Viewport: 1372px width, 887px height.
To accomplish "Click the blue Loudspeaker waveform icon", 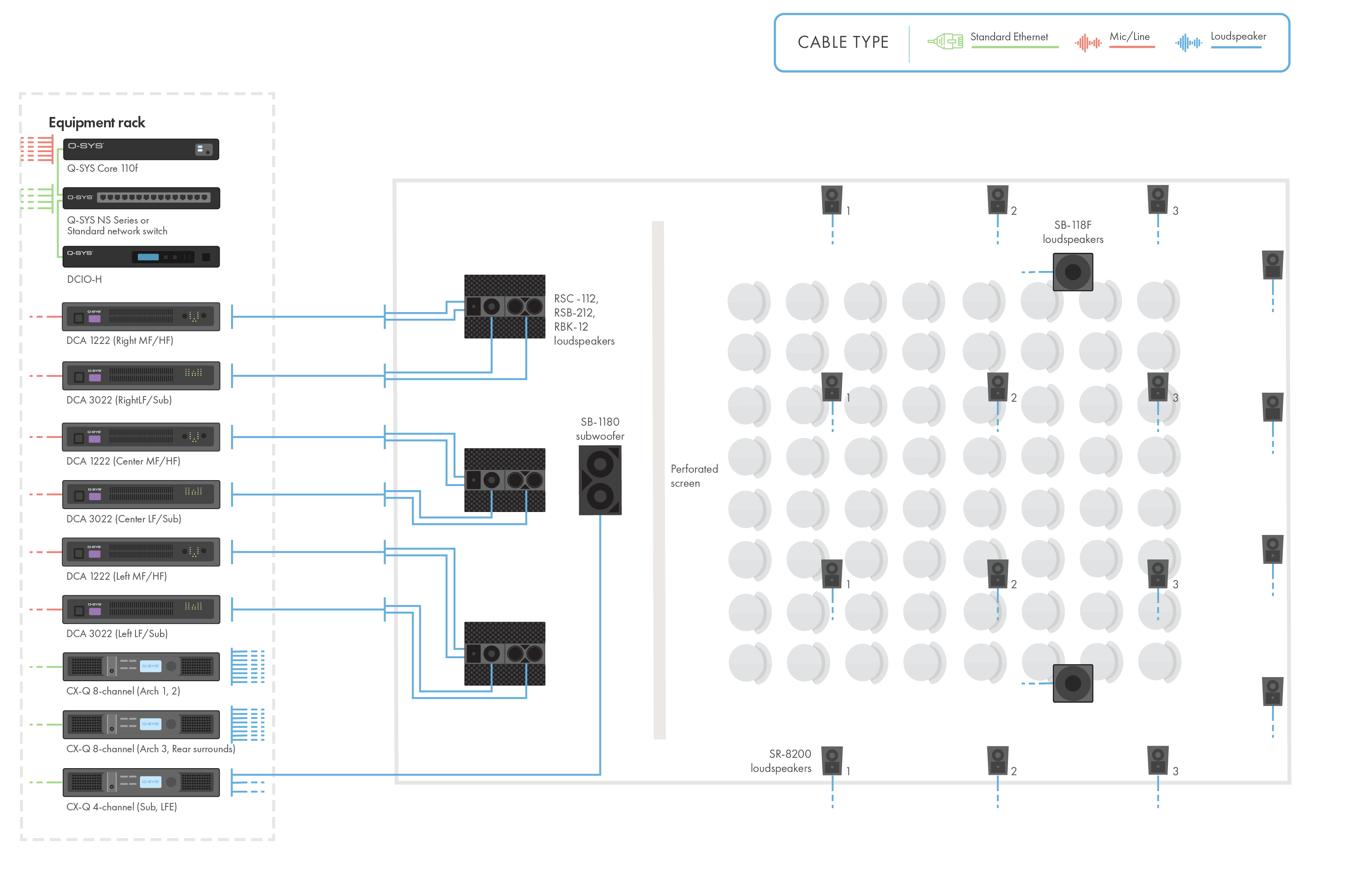I will 1189,43.
